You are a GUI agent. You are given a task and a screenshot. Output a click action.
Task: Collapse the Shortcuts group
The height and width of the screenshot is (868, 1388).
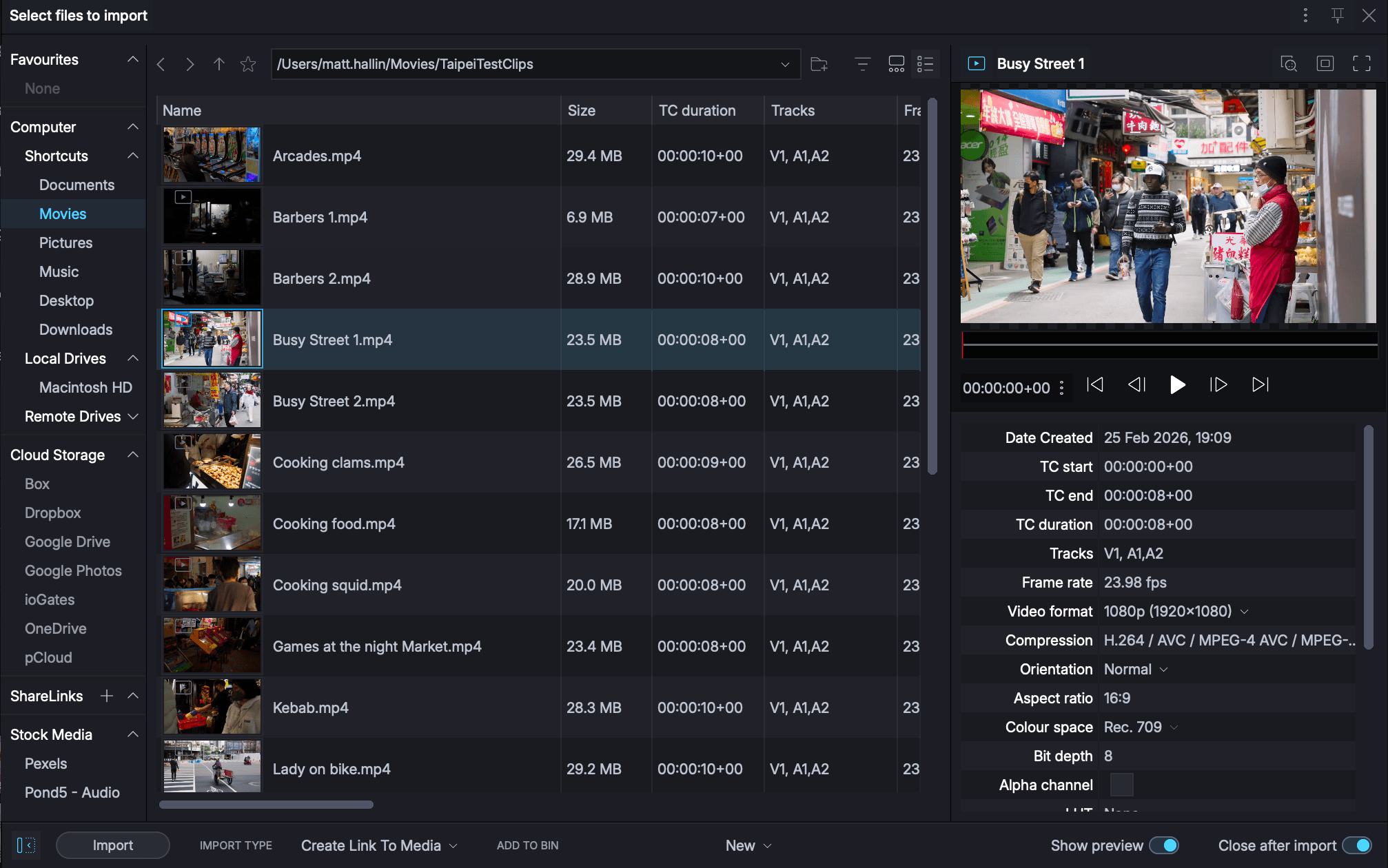(x=133, y=156)
